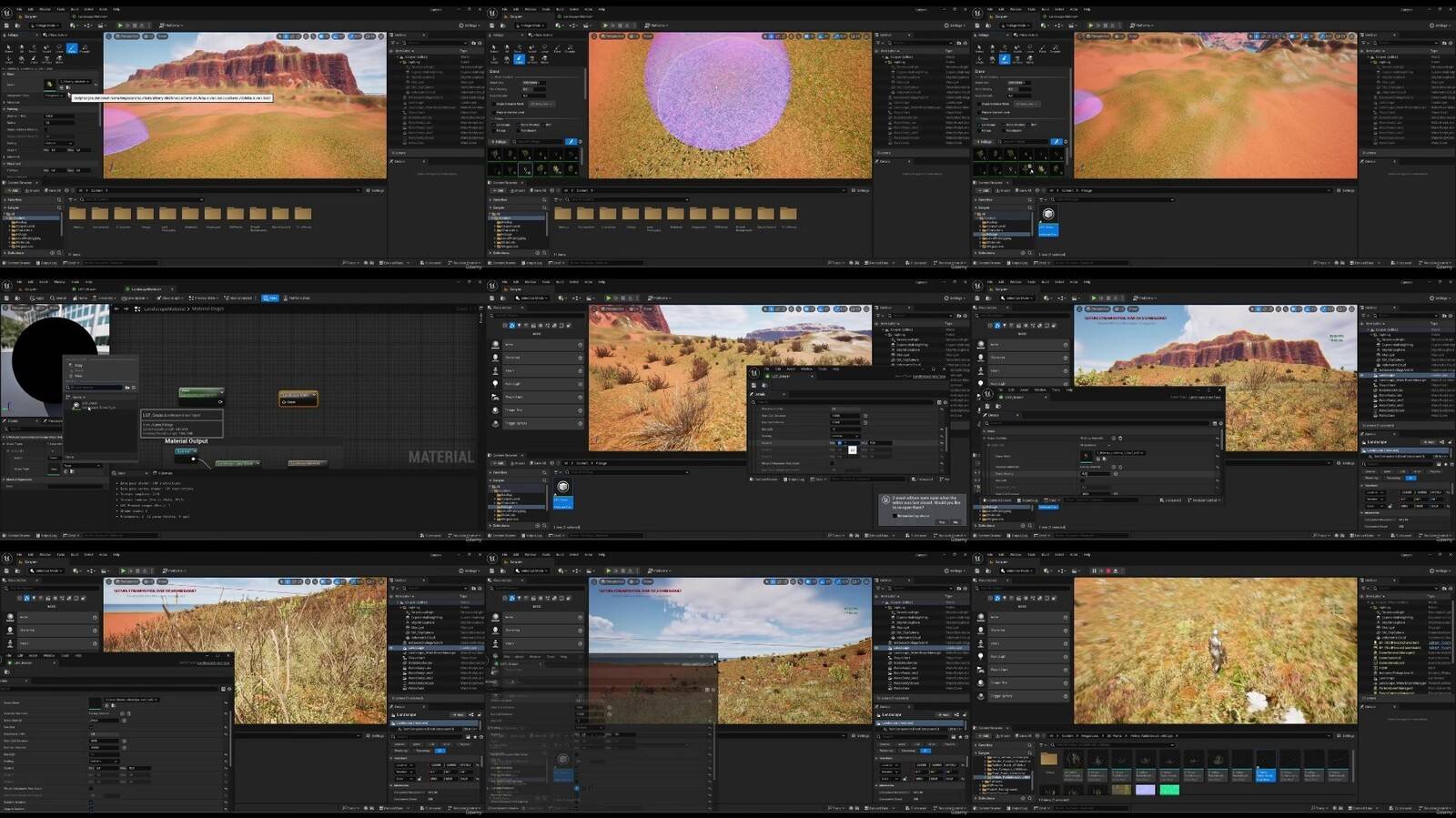Click Clean Graph in the Material editor toolbar
The width and height of the screenshot is (1456, 818).
click(x=170, y=298)
